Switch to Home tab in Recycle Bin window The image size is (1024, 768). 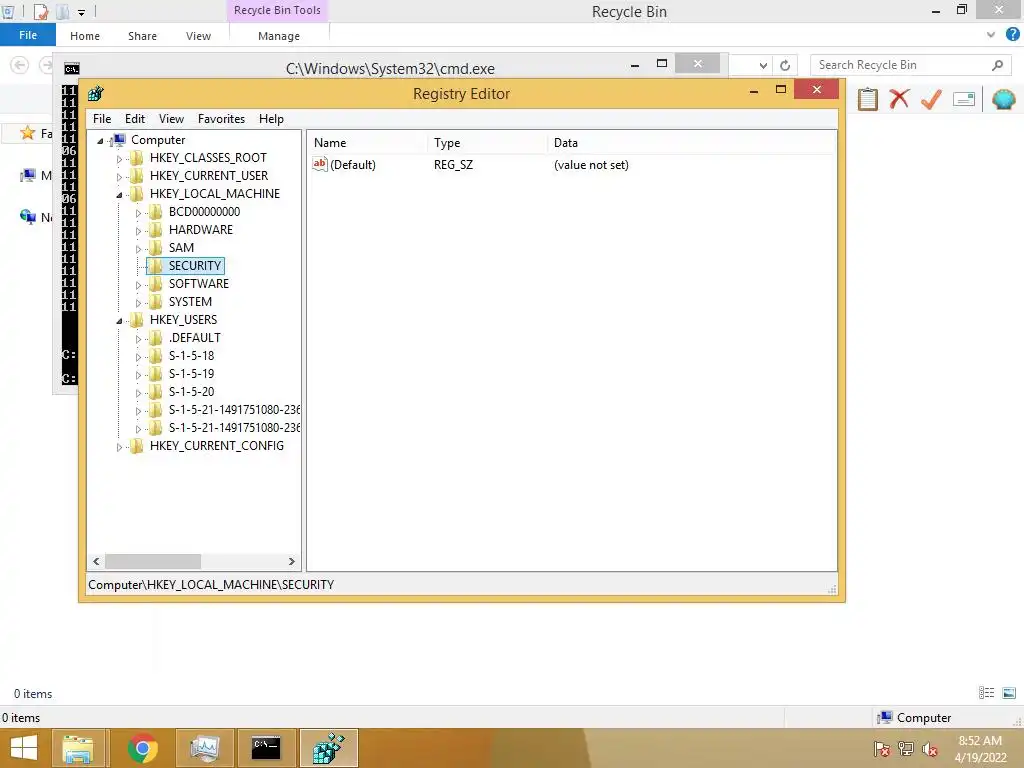[x=85, y=36]
